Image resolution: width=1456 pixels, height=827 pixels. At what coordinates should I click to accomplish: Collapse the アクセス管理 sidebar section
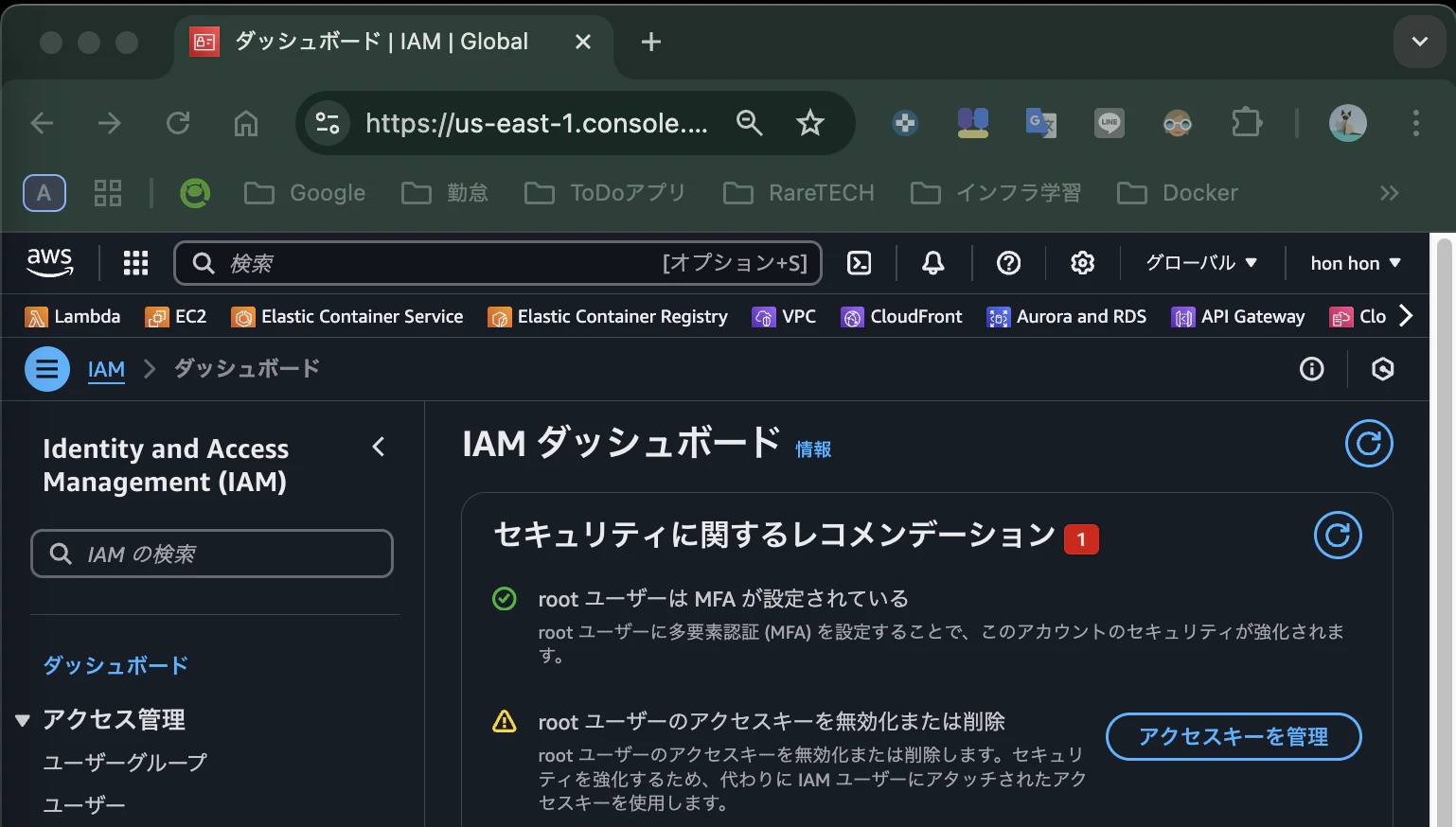22,719
